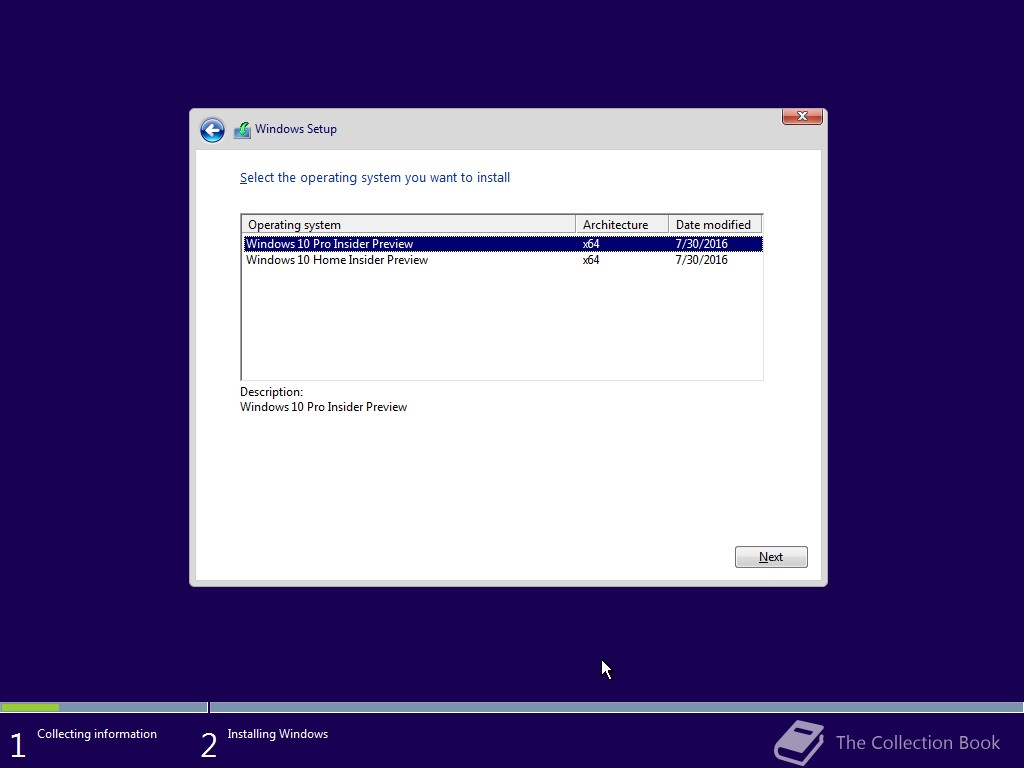Viewport: 1024px width, 768px height.
Task: Sort by Operating system column header
Action: pyautogui.click(x=409, y=225)
